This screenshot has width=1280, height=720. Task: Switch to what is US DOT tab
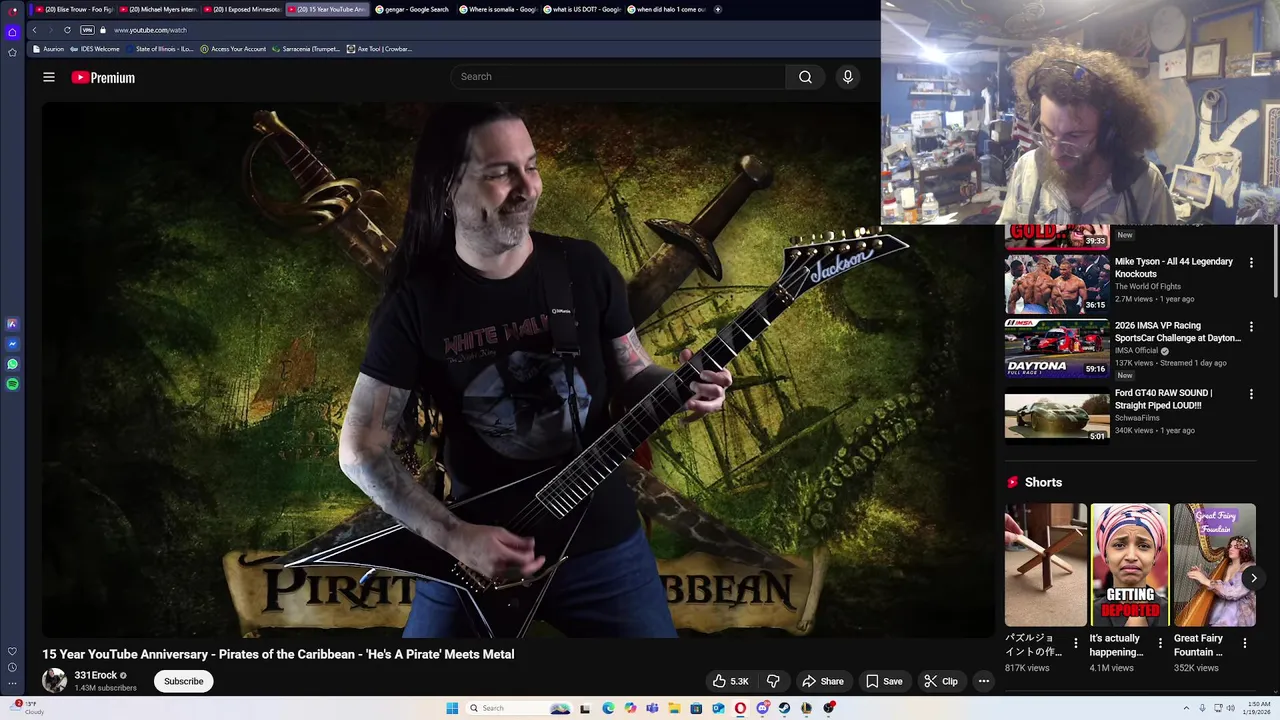pos(581,9)
